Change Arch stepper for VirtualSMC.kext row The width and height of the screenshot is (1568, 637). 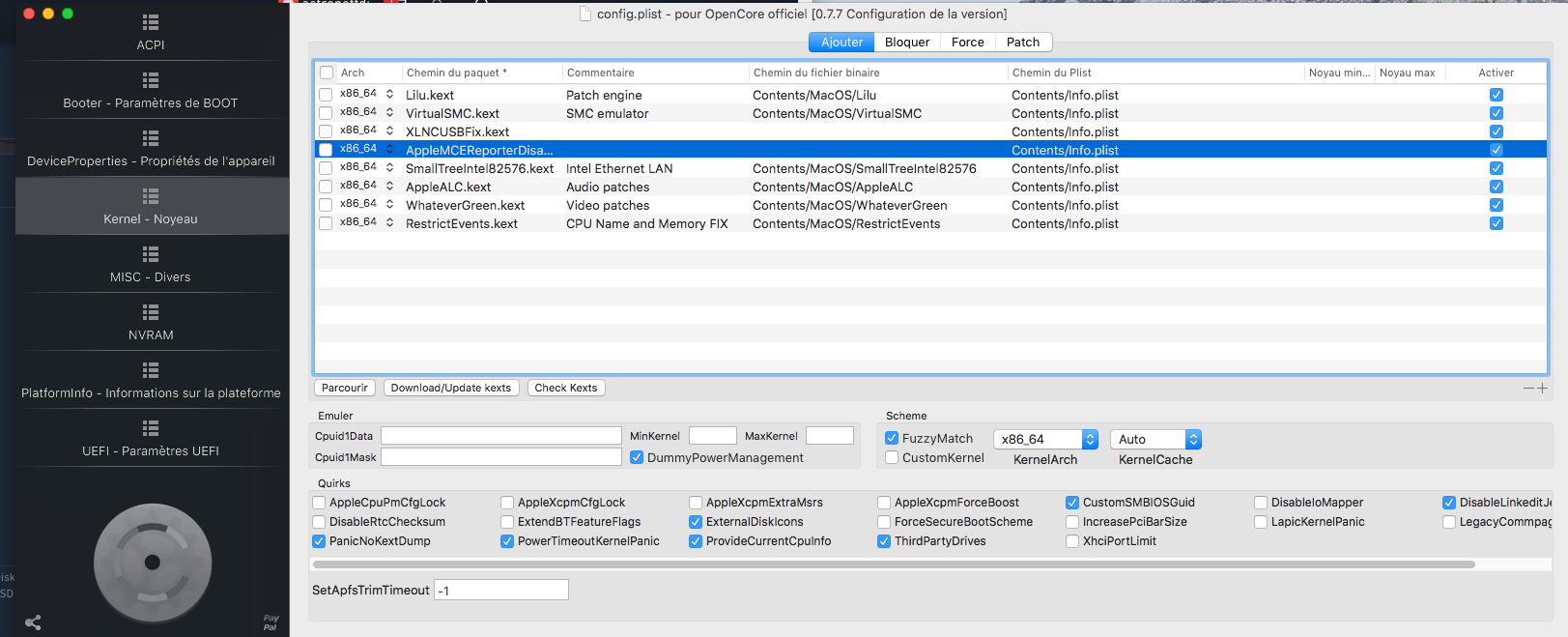point(389,113)
